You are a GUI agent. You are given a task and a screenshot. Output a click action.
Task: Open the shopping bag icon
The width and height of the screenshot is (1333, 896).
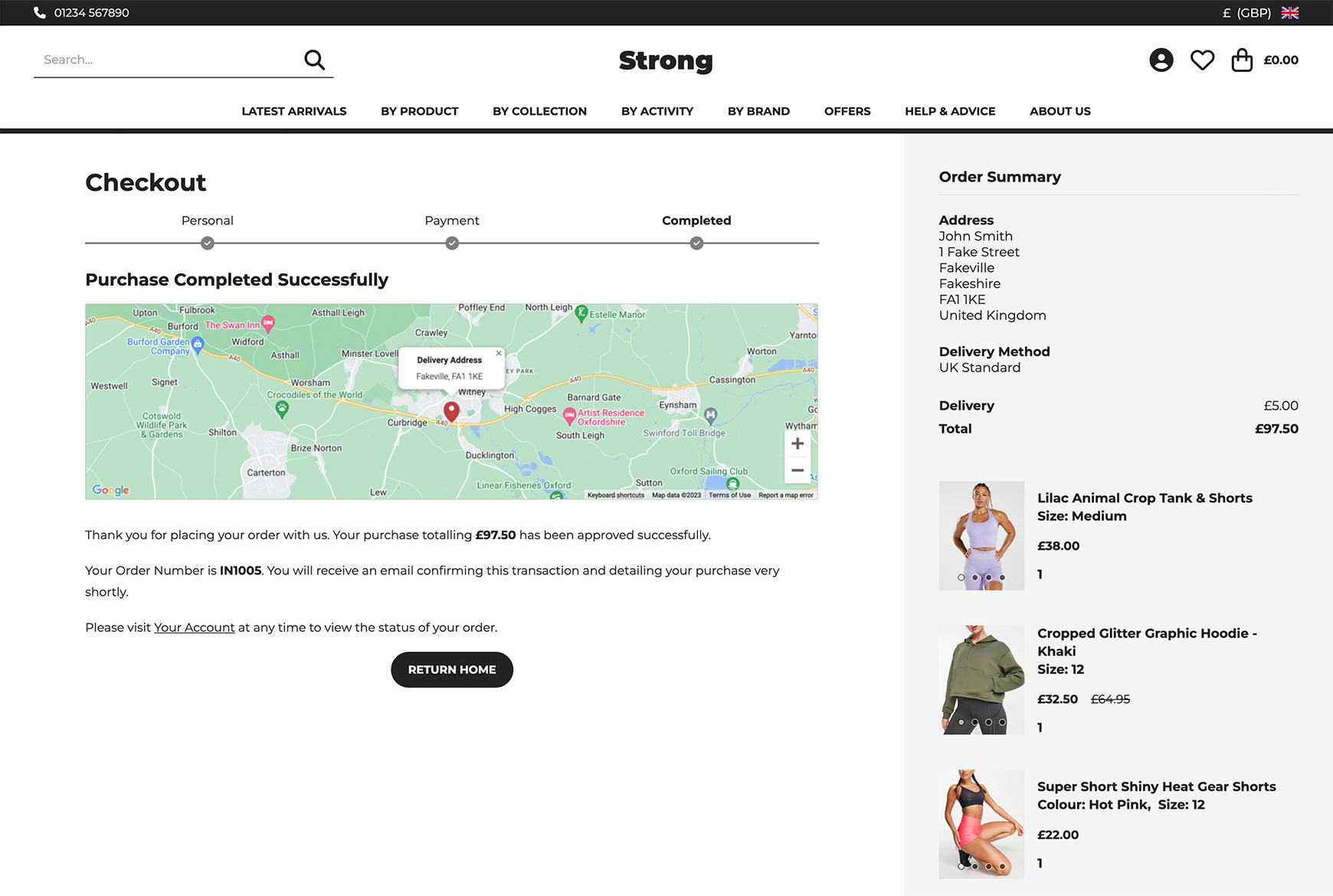coord(1242,60)
